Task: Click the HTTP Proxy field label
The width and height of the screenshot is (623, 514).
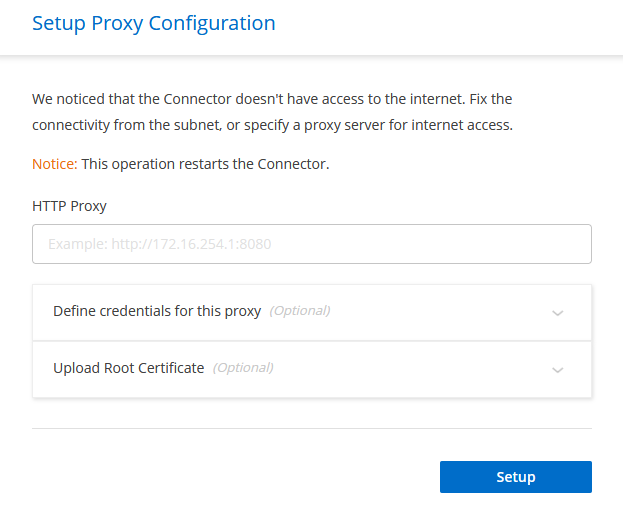Action: (x=69, y=206)
